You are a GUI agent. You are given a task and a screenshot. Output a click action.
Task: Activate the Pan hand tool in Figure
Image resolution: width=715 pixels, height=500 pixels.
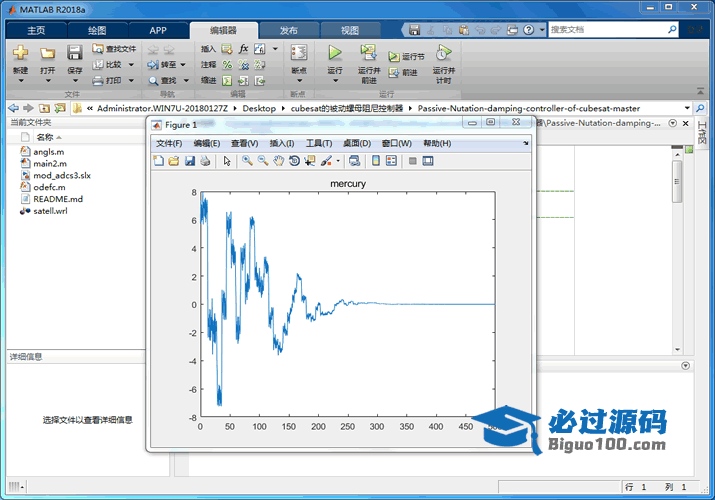pyautogui.click(x=278, y=160)
